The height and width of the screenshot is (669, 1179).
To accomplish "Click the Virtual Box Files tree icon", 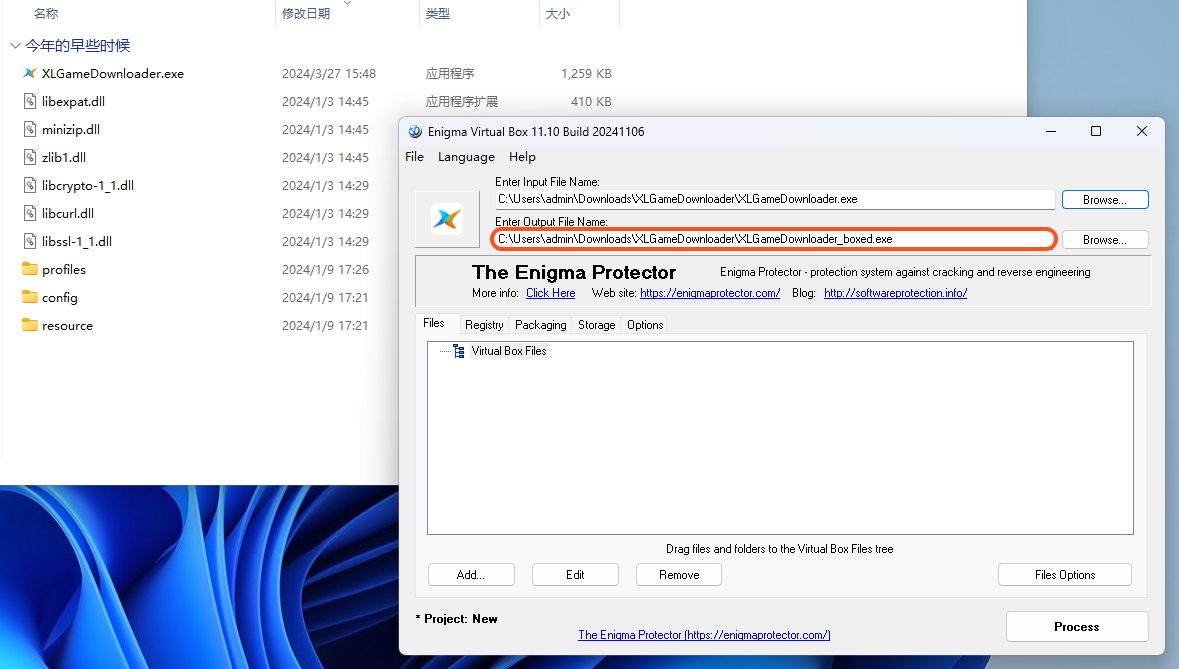I will [459, 351].
